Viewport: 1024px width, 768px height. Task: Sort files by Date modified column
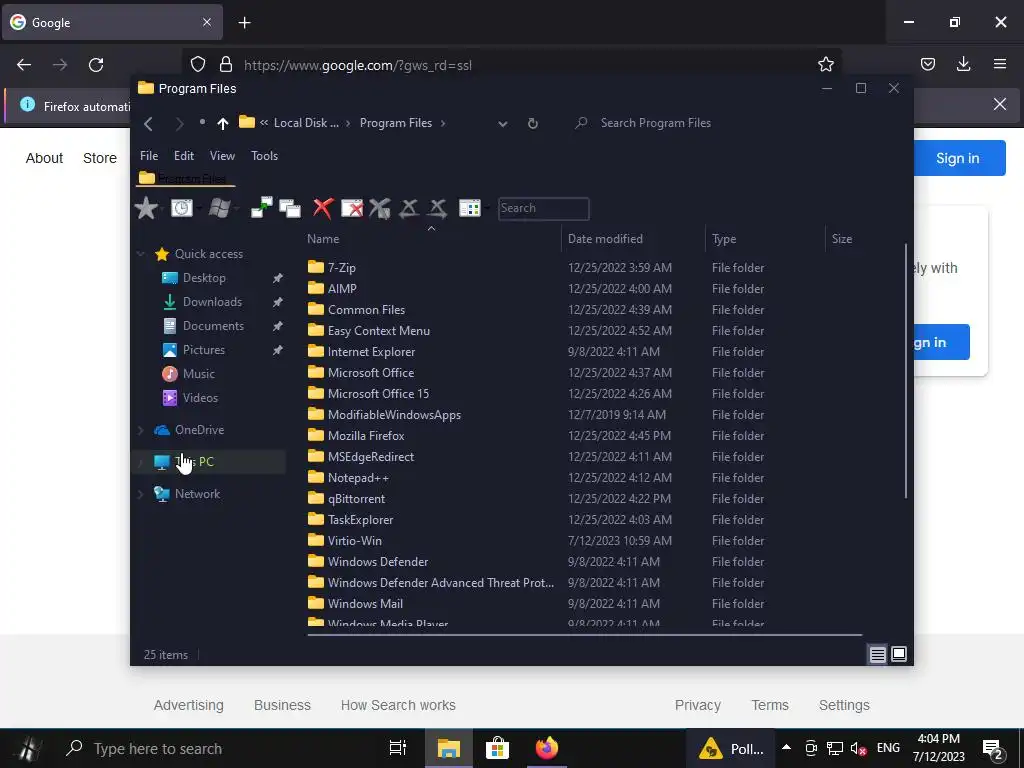[605, 239]
